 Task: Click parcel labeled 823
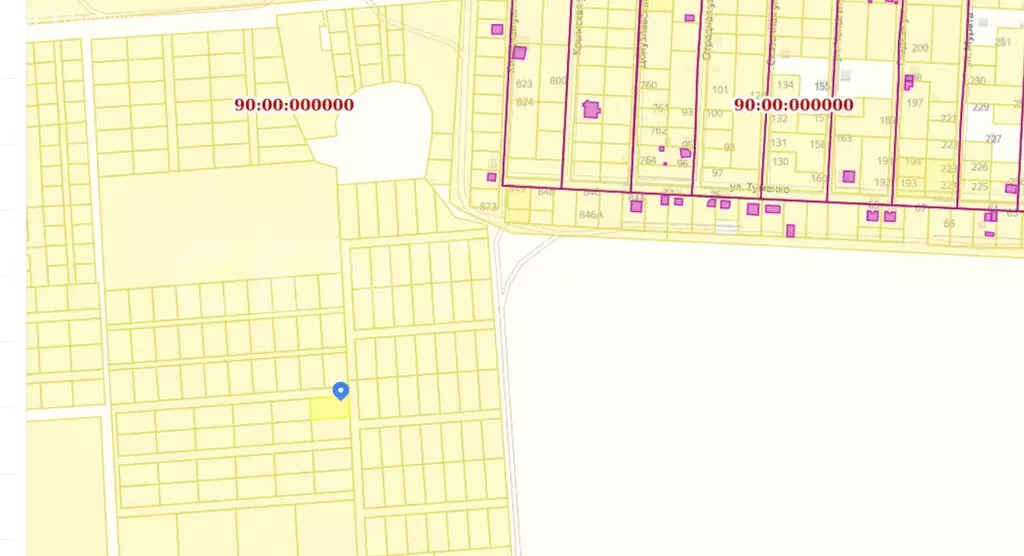tap(524, 85)
